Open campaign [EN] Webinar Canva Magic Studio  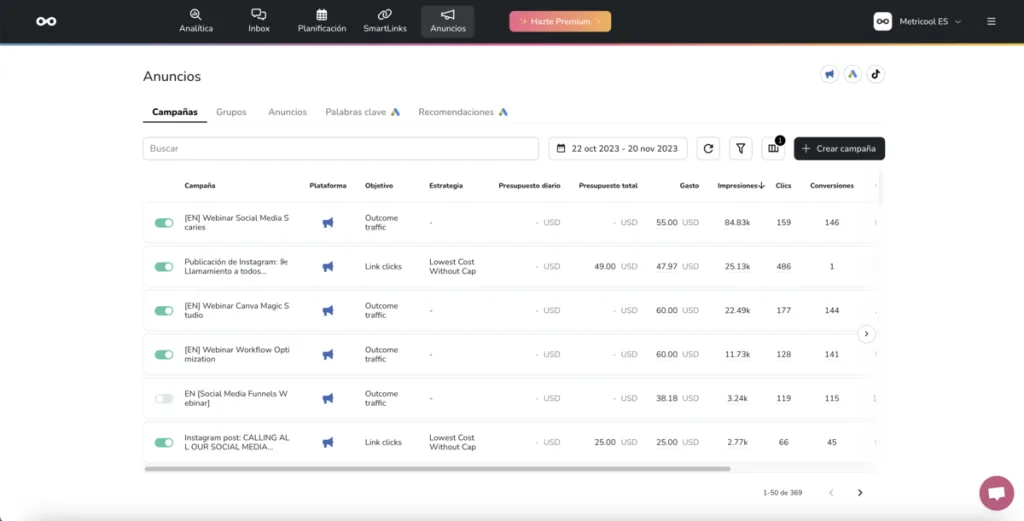(236, 311)
